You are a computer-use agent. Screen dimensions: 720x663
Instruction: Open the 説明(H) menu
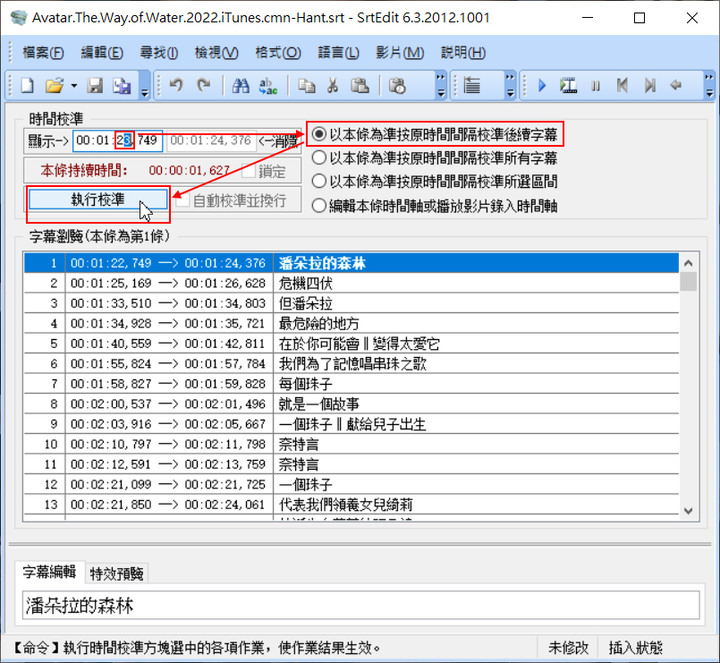(x=463, y=52)
